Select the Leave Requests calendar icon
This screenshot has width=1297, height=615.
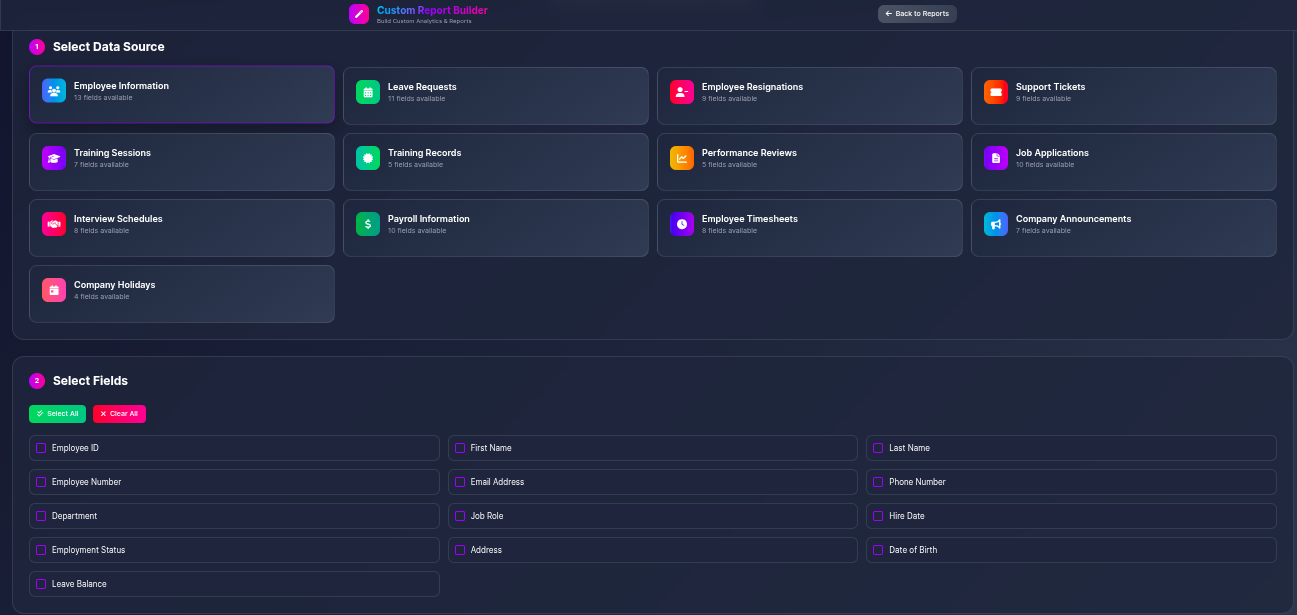click(x=368, y=92)
